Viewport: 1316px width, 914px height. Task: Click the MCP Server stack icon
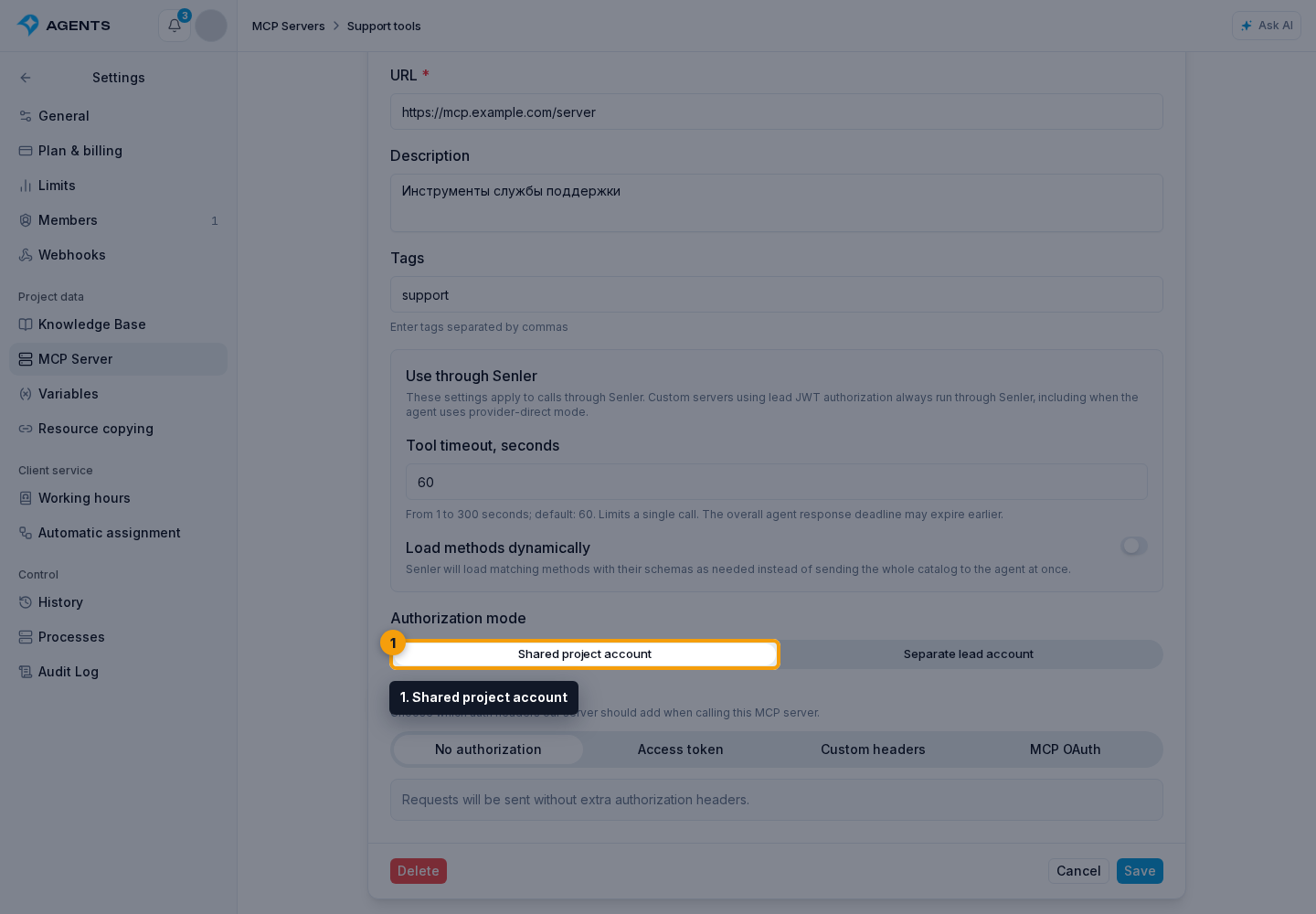[x=26, y=359]
